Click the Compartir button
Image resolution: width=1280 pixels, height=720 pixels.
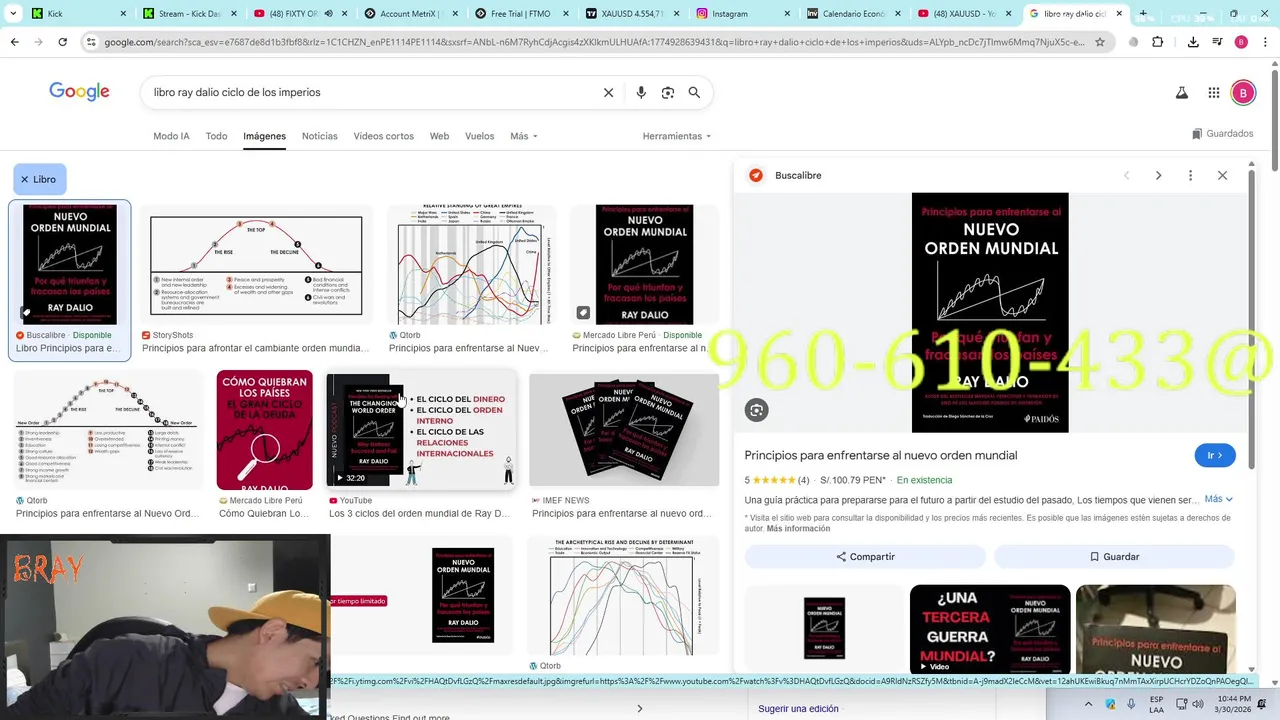866,557
